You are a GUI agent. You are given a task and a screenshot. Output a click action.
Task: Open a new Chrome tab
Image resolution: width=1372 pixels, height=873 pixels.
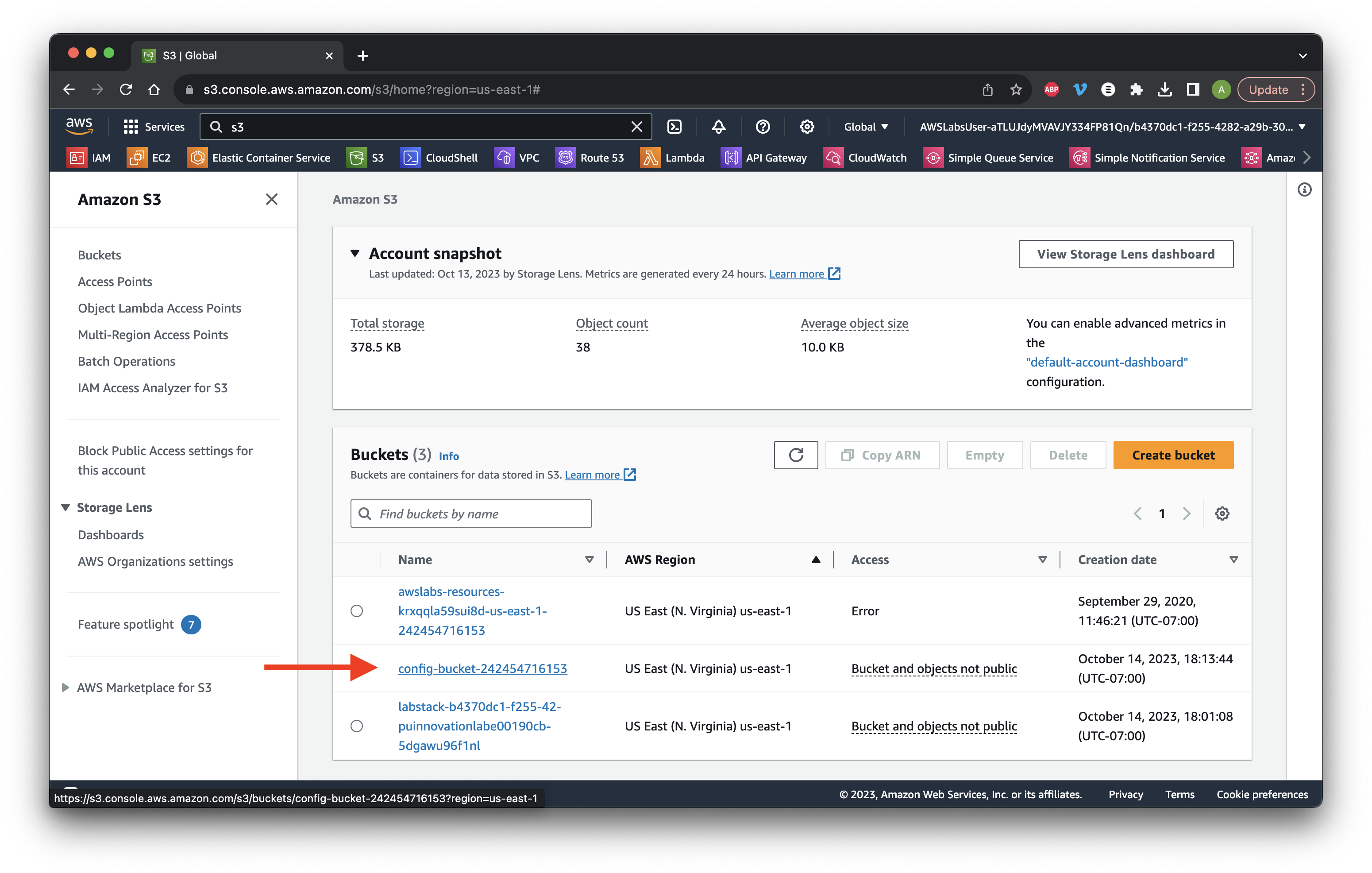[362, 56]
